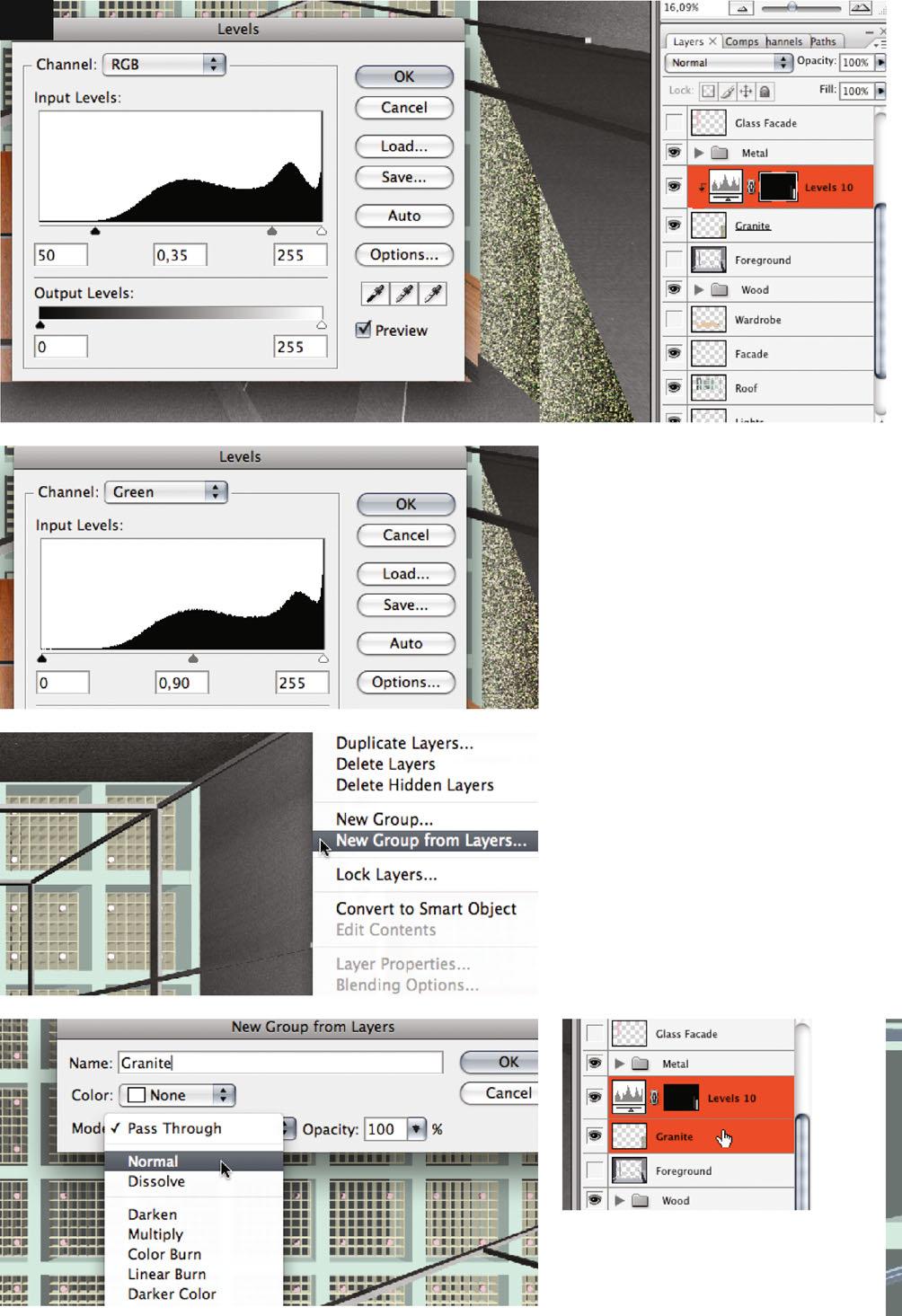Image resolution: width=902 pixels, height=1316 pixels.
Task: Click black mask thumbnail above highlighted Granite layer
Action: 681,1097
